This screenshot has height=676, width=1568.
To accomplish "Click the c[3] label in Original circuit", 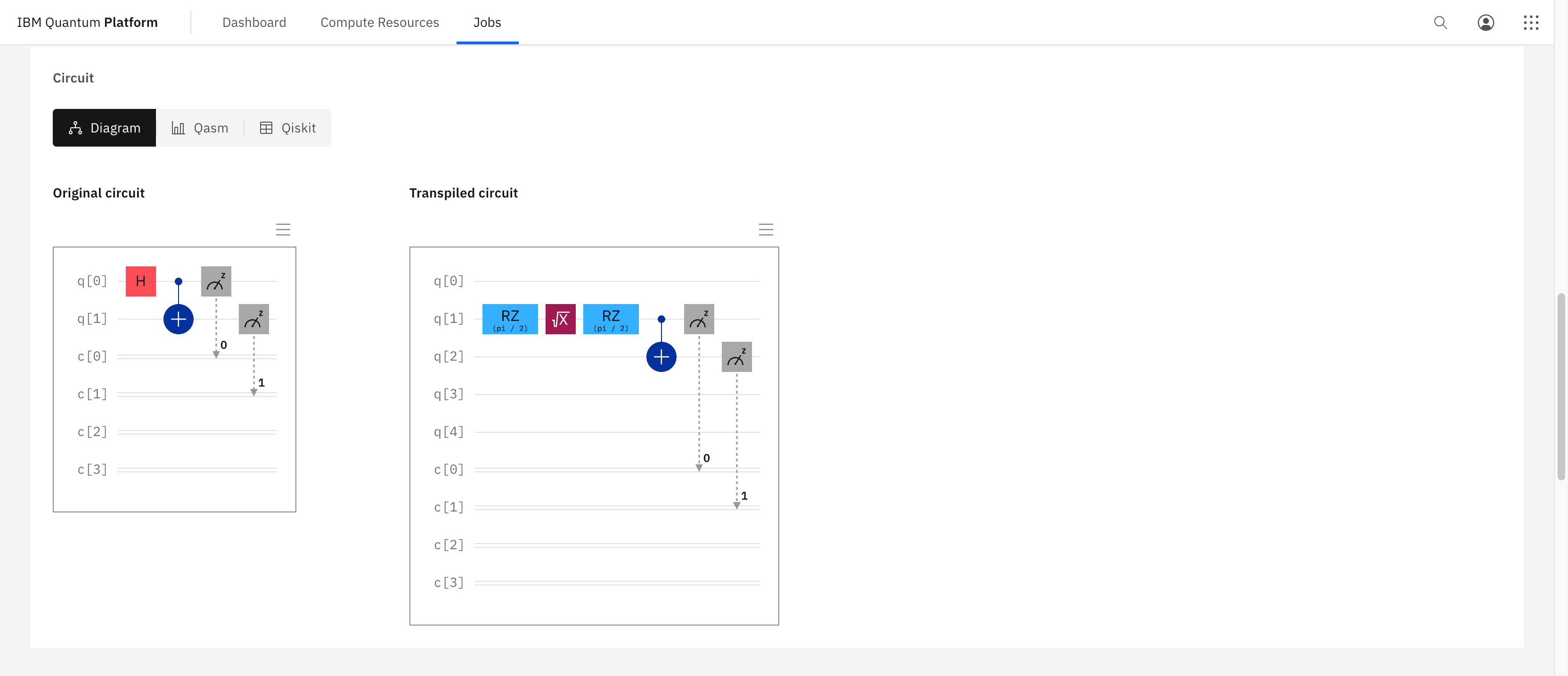I will pos(92,470).
